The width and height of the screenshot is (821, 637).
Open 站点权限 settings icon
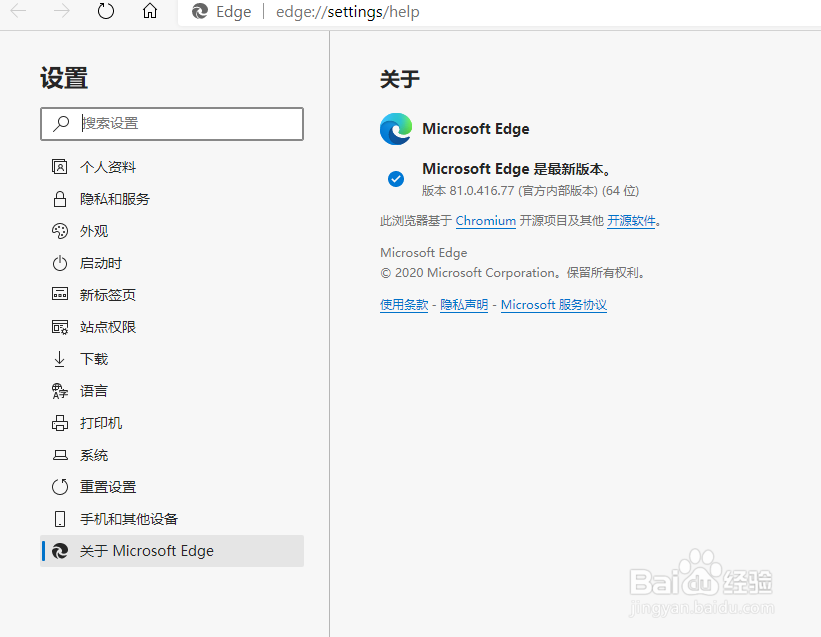59,326
